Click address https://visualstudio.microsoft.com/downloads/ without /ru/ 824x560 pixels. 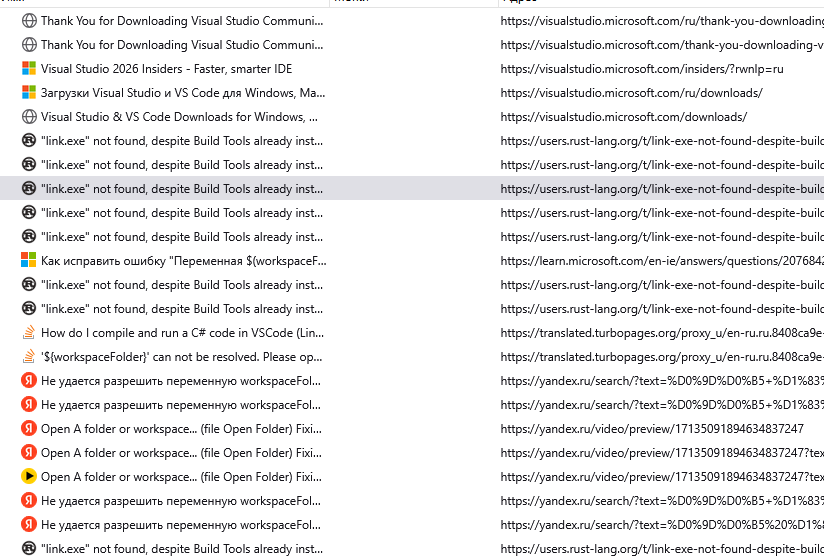[x=623, y=117]
